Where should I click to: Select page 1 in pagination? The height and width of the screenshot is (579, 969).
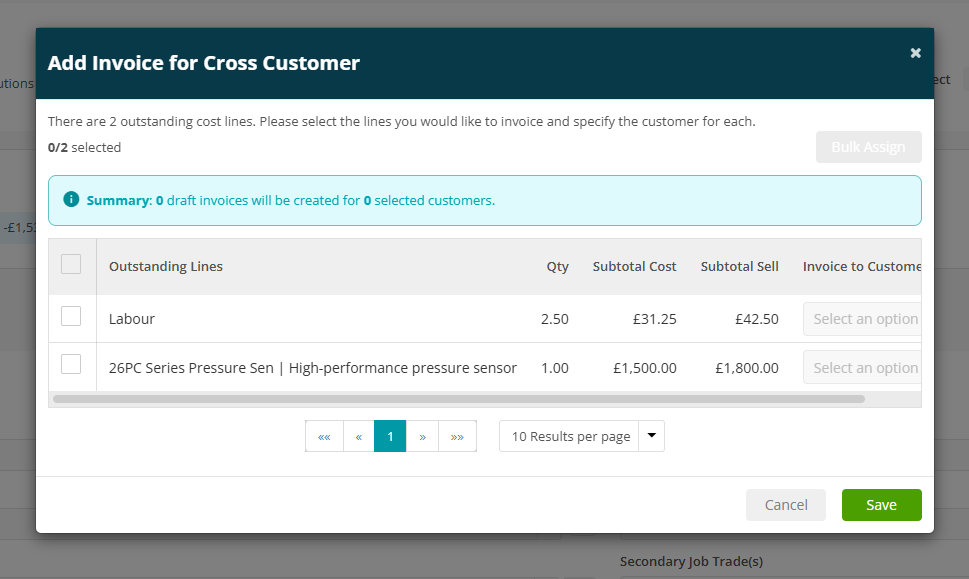coord(390,436)
